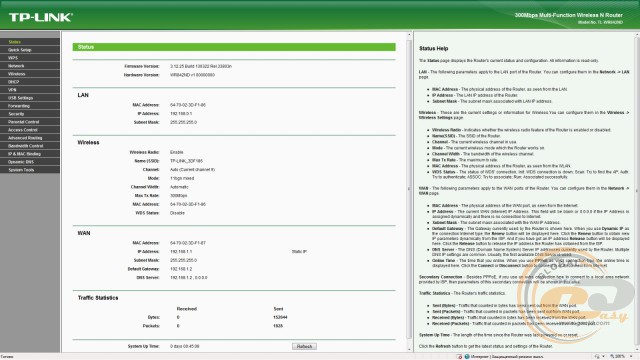Click the WAN section heading
640x360 pixels.
pos(84,233)
